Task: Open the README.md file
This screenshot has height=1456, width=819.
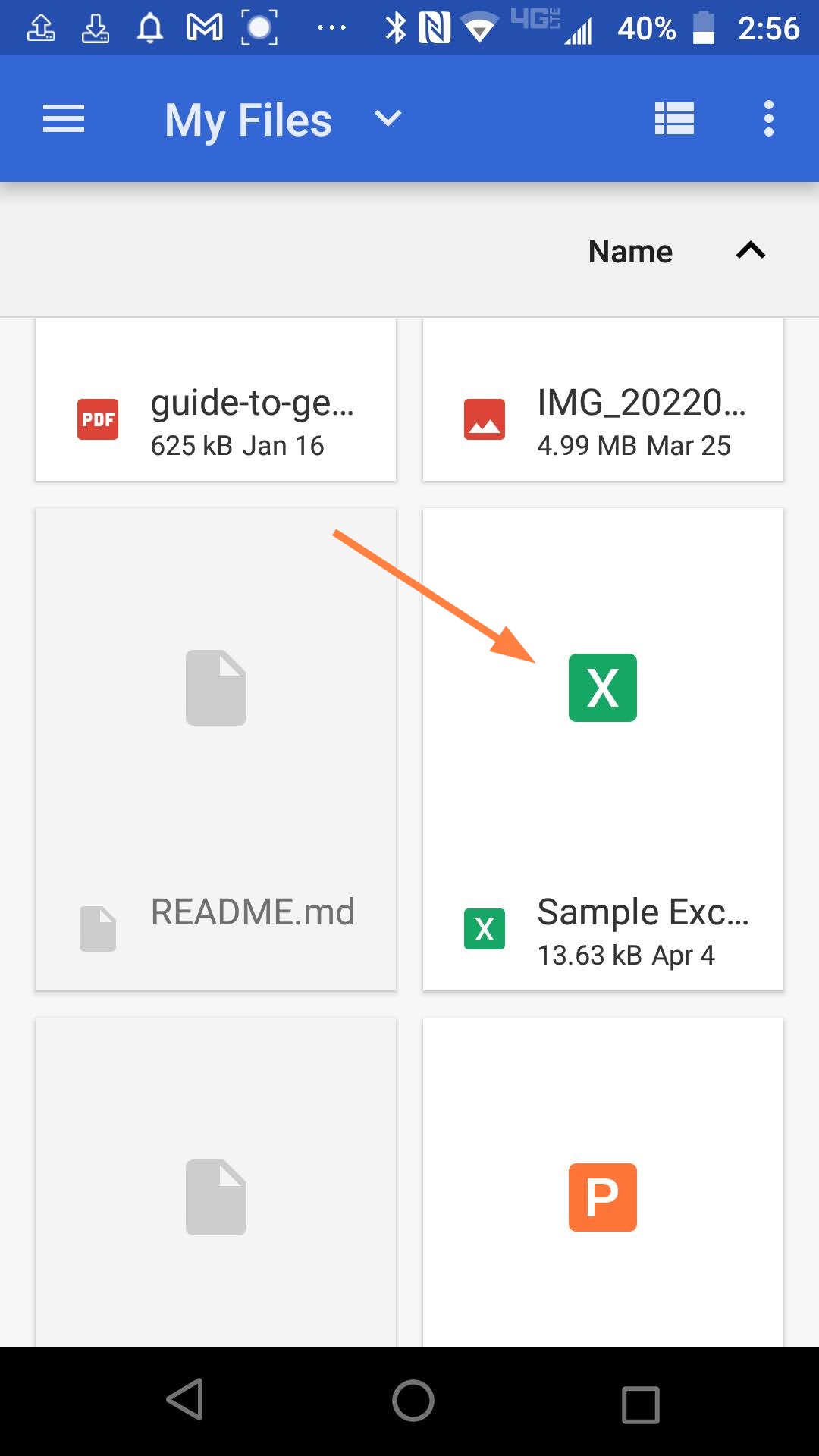Action: [253, 912]
